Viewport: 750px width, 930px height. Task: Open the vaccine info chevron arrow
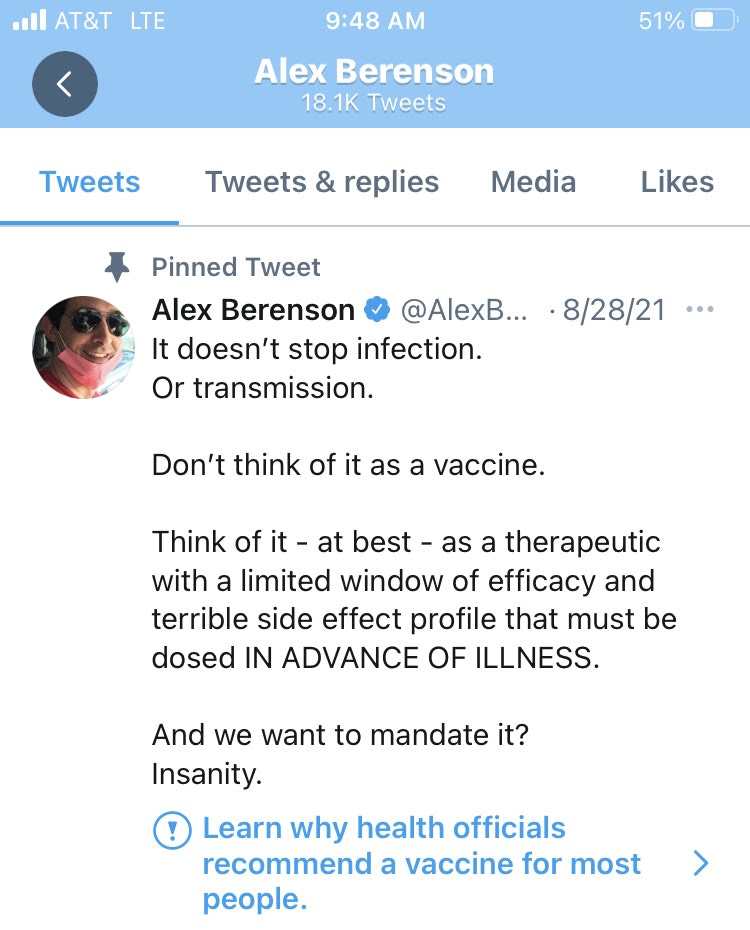tap(701, 863)
